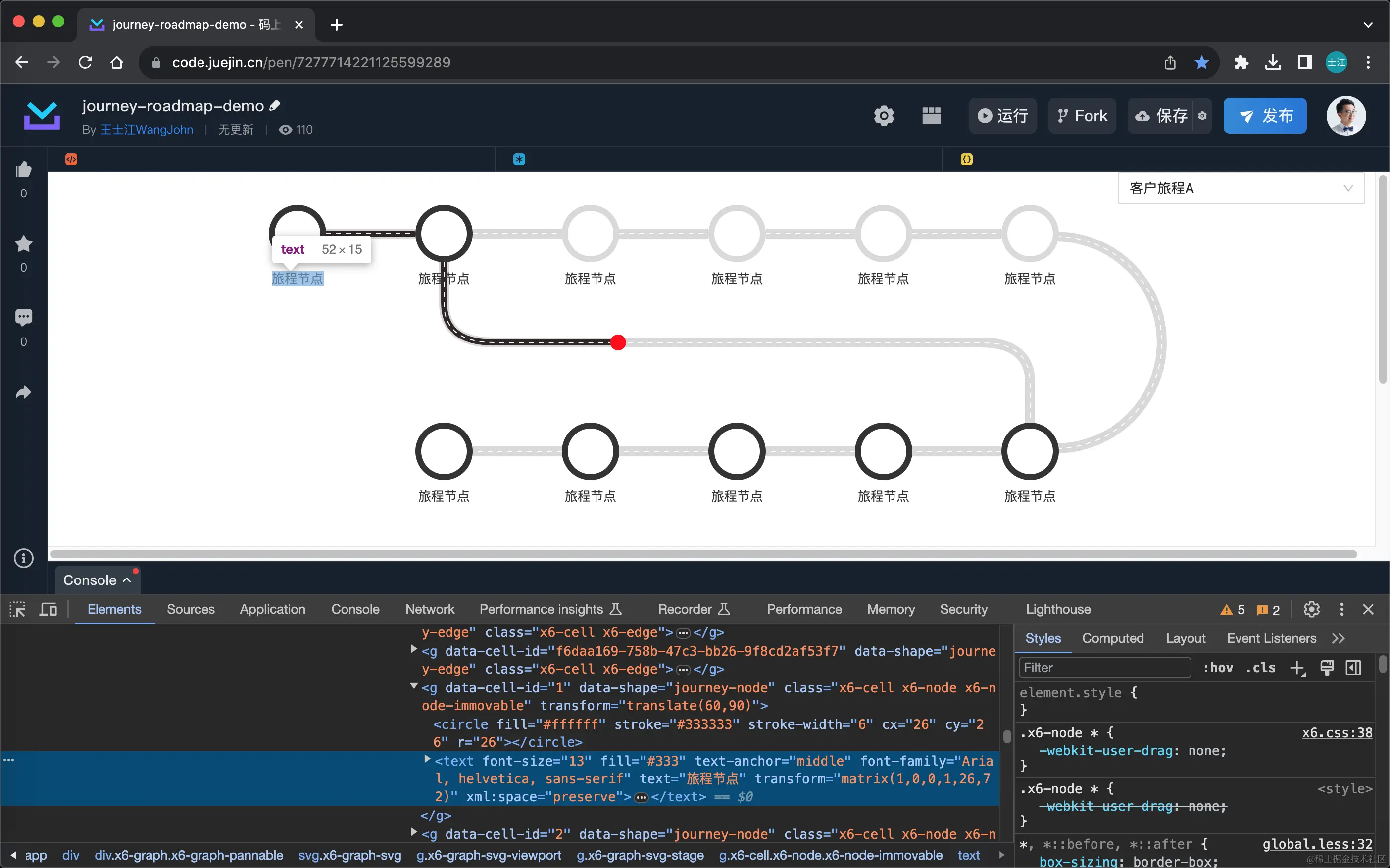
Task: Open the HTML editor panel icon
Action: click(x=71, y=159)
